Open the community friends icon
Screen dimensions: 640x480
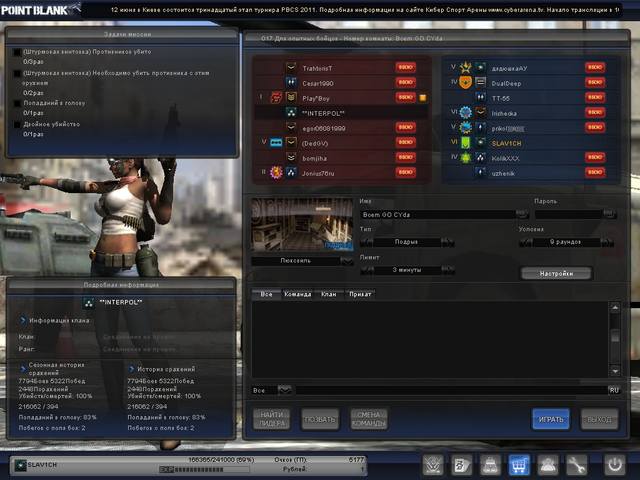pyautogui.click(x=548, y=464)
